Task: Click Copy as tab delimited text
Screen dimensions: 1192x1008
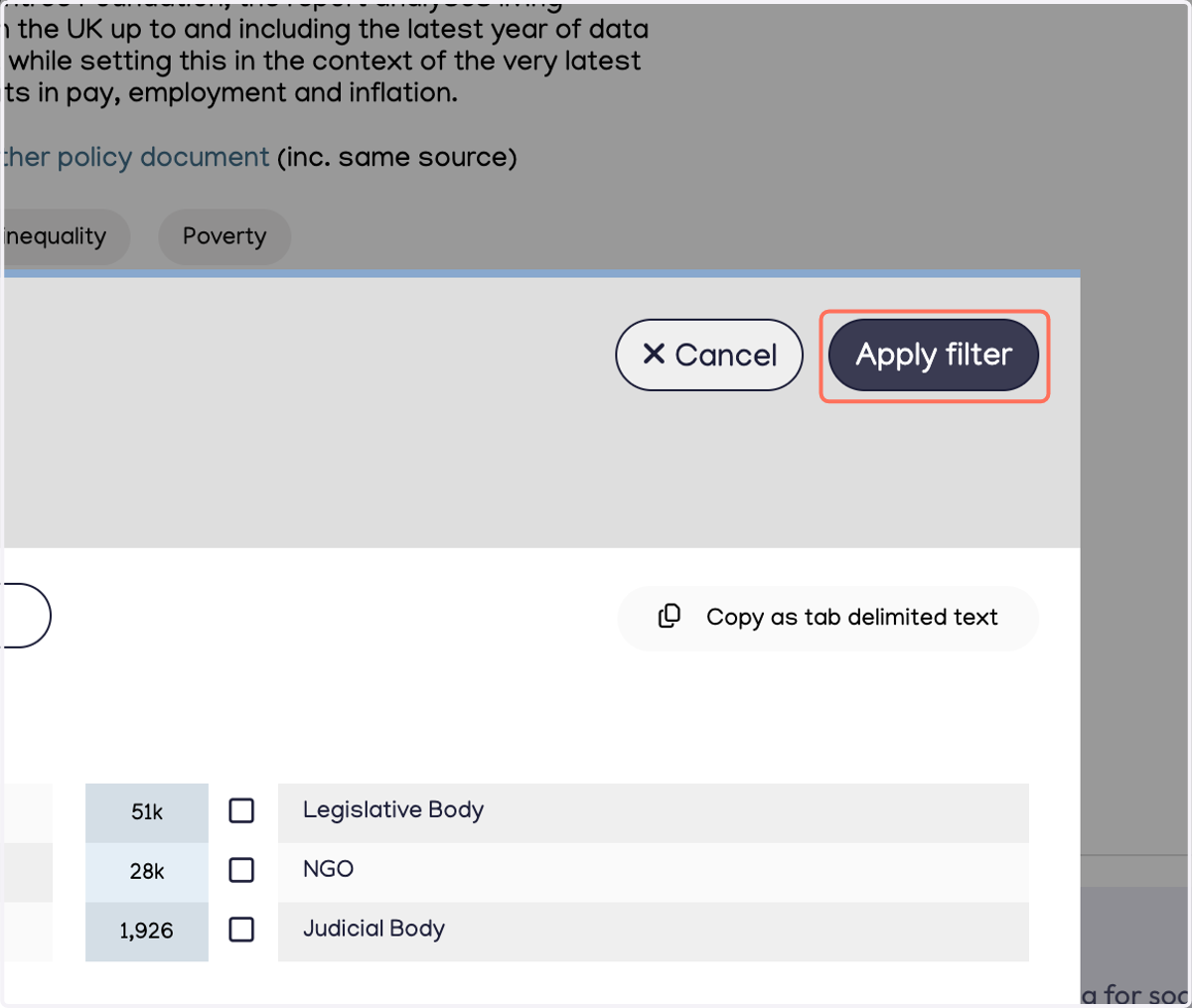Action: click(x=828, y=618)
